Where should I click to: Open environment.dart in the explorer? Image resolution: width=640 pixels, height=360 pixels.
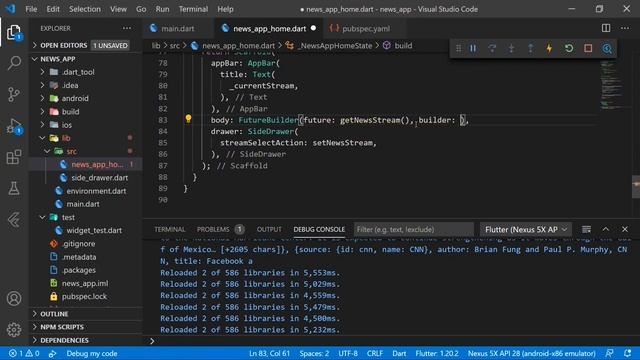click(x=96, y=191)
